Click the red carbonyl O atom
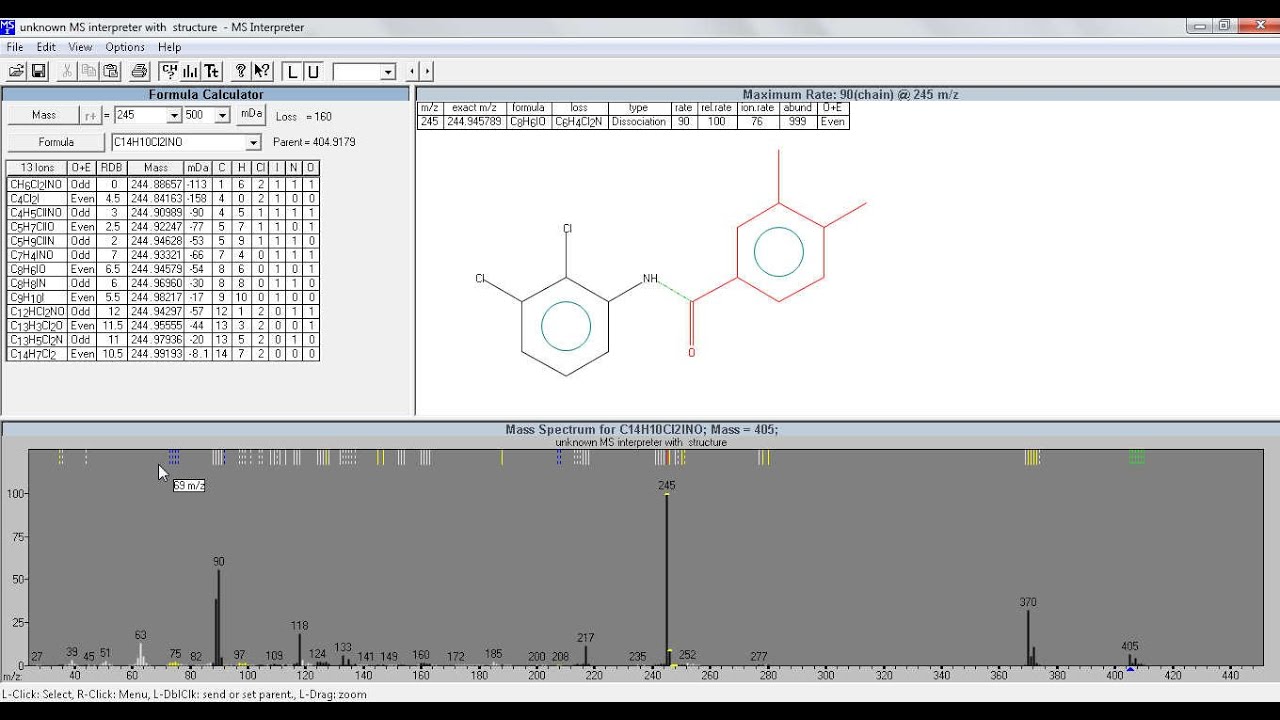Image resolution: width=1280 pixels, height=720 pixels. tap(691, 352)
